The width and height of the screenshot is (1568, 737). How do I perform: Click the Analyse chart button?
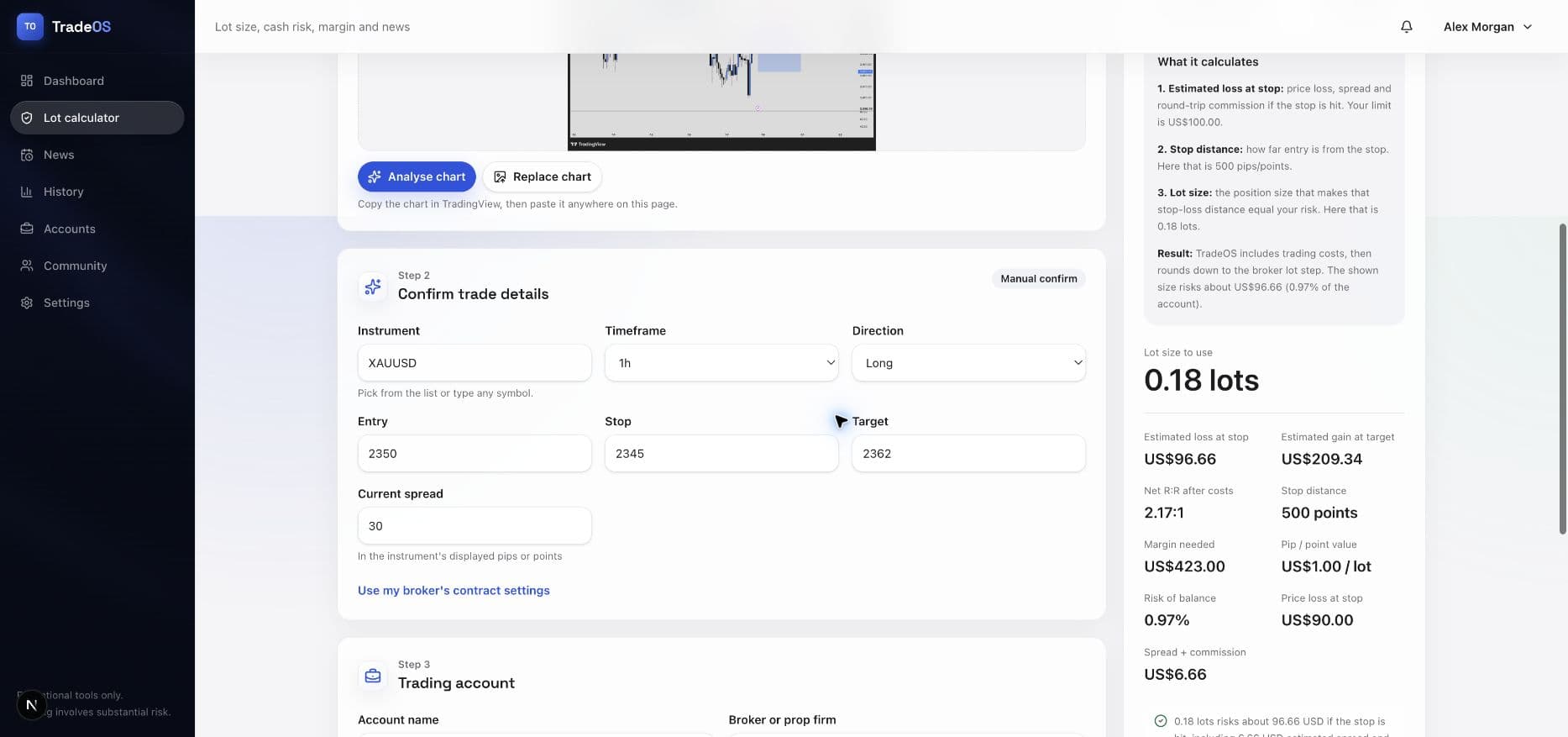(x=417, y=176)
